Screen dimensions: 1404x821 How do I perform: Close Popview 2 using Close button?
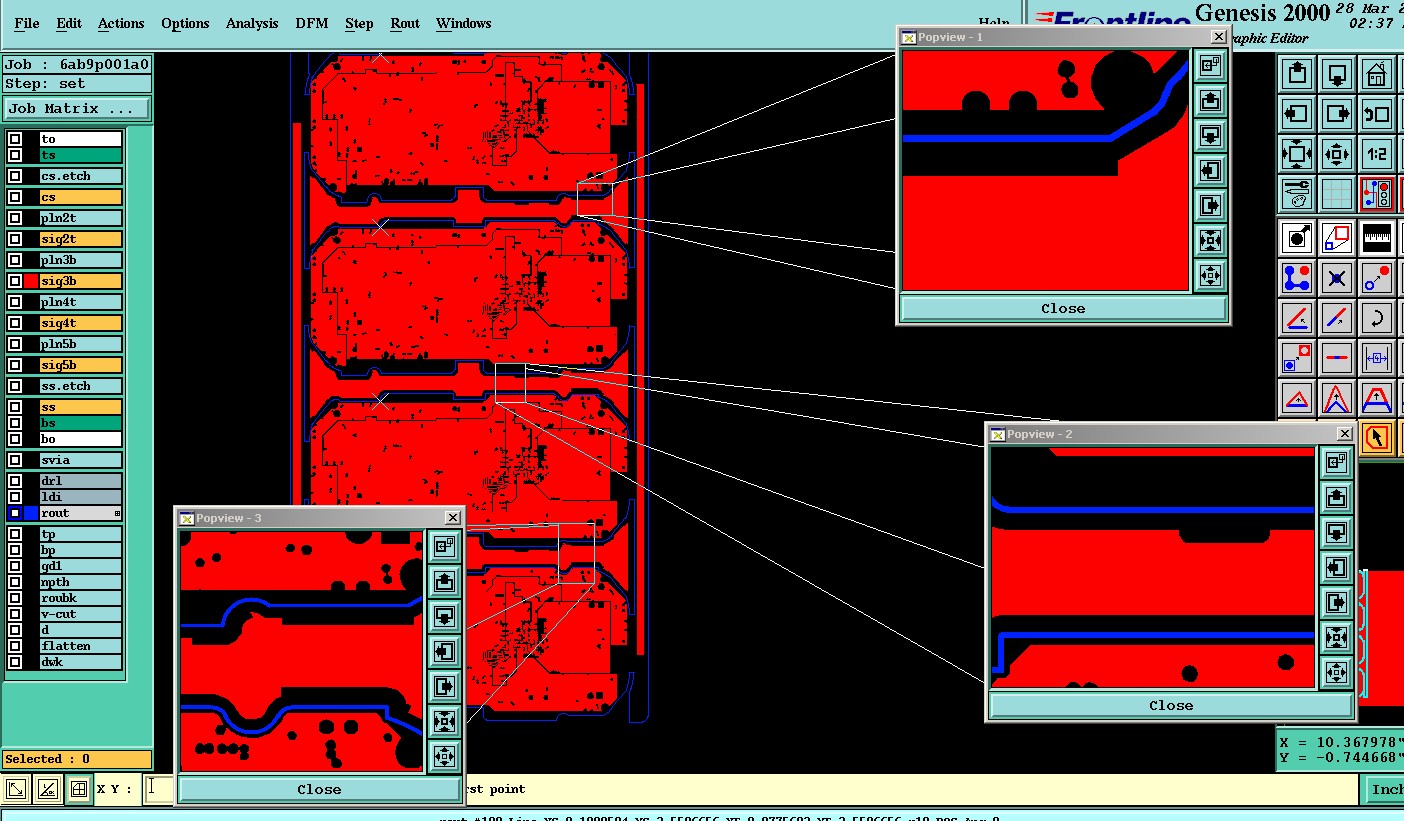[x=1171, y=705]
